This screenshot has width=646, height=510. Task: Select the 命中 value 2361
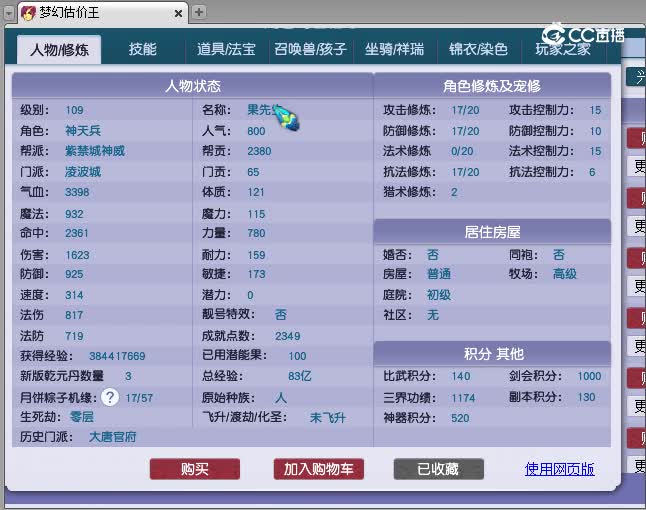[x=77, y=233]
